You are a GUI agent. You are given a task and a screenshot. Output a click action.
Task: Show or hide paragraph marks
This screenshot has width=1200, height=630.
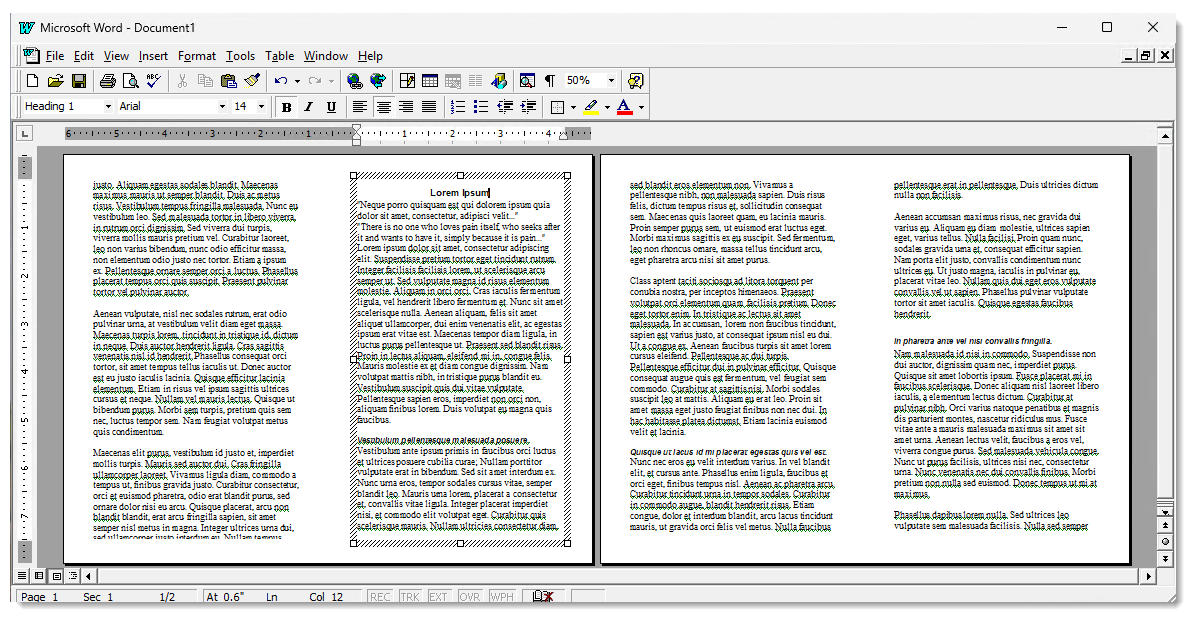[549, 81]
